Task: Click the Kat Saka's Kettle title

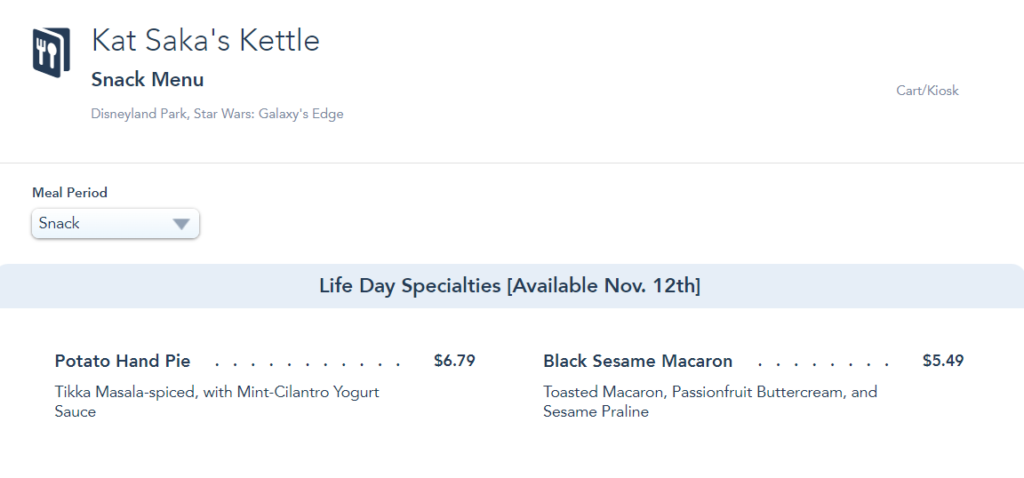Action: coord(205,41)
